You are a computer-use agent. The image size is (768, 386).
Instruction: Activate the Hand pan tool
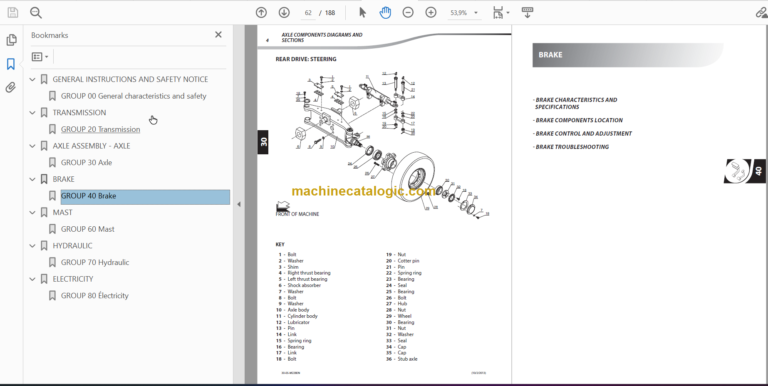(385, 13)
